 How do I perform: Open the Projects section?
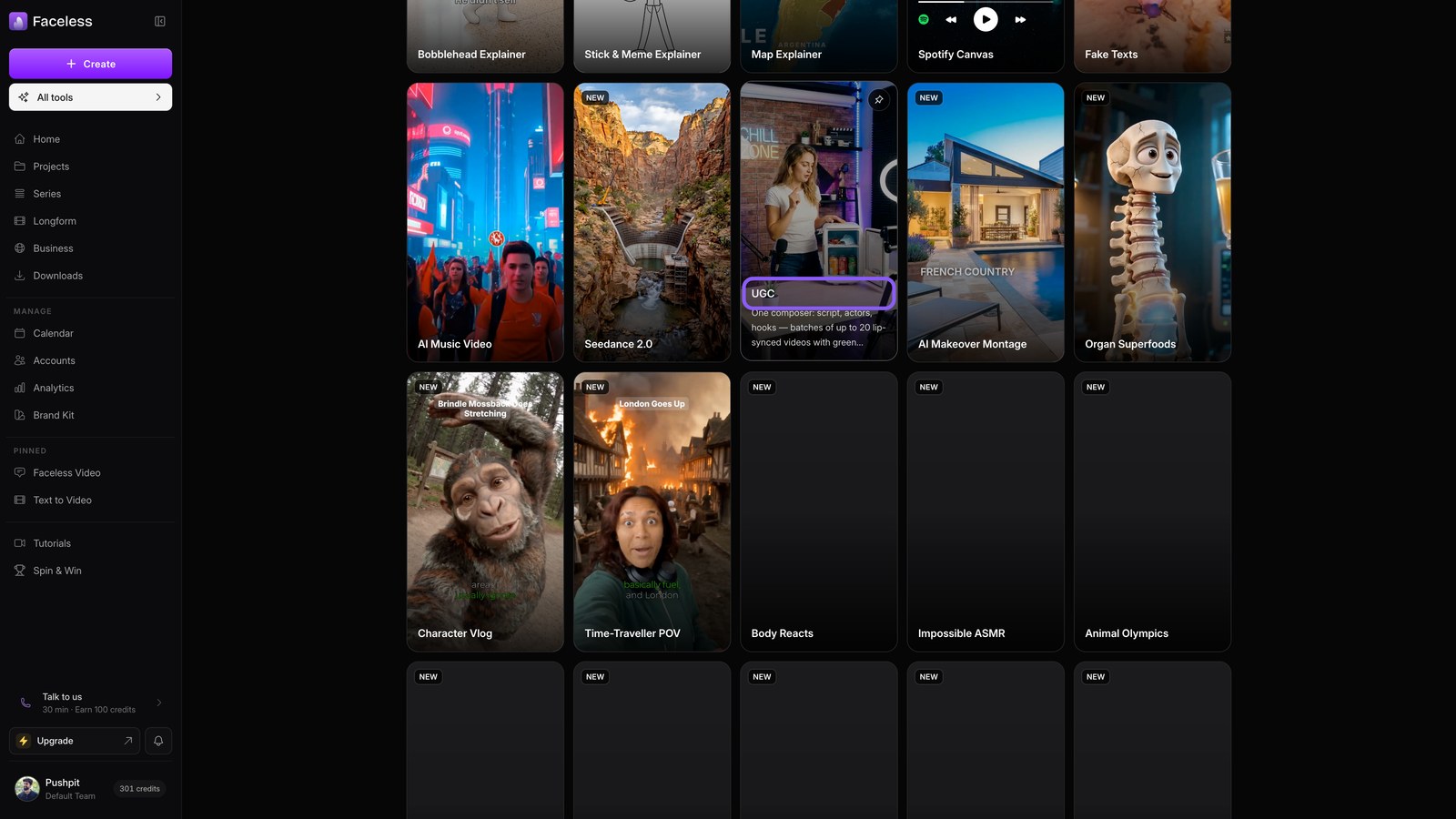[90, 167]
